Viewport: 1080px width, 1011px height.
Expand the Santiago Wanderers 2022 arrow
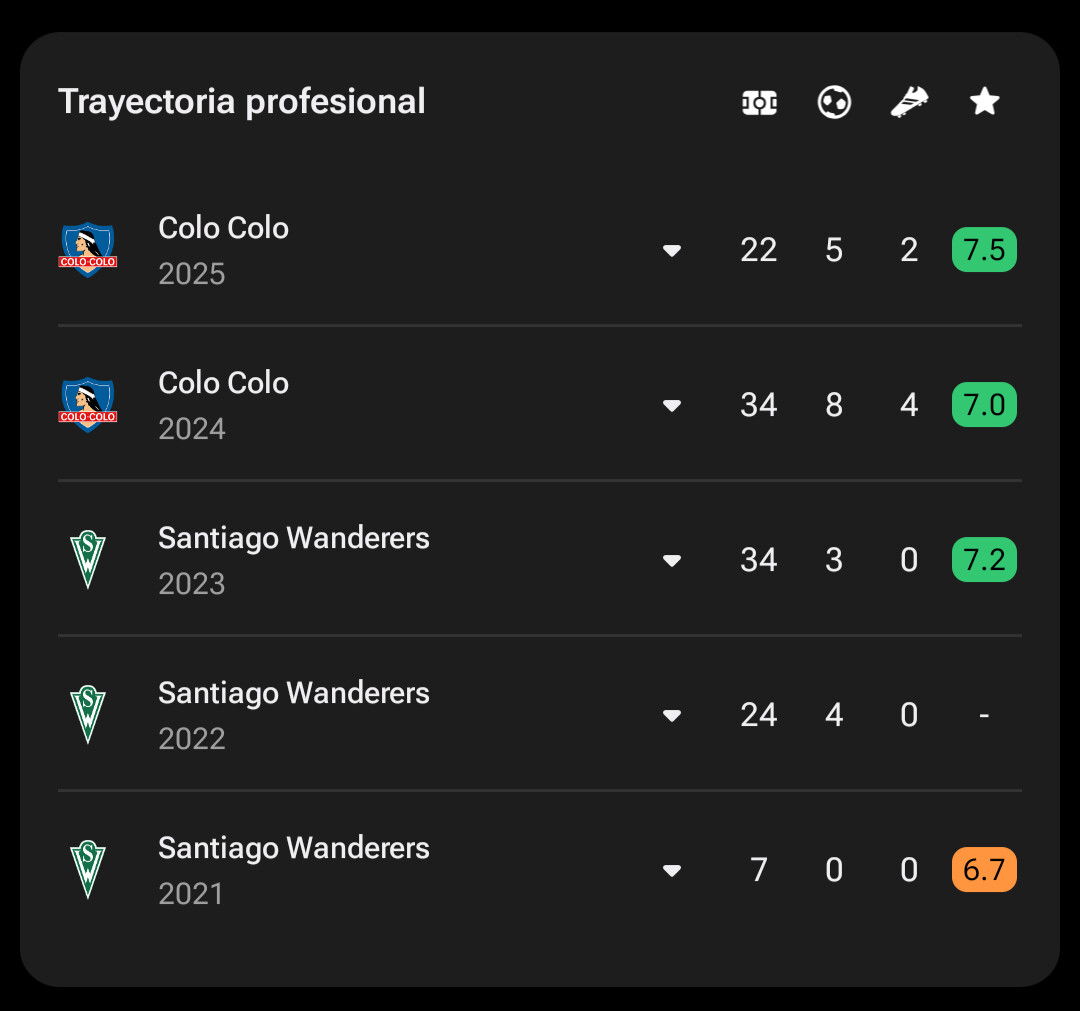point(672,715)
